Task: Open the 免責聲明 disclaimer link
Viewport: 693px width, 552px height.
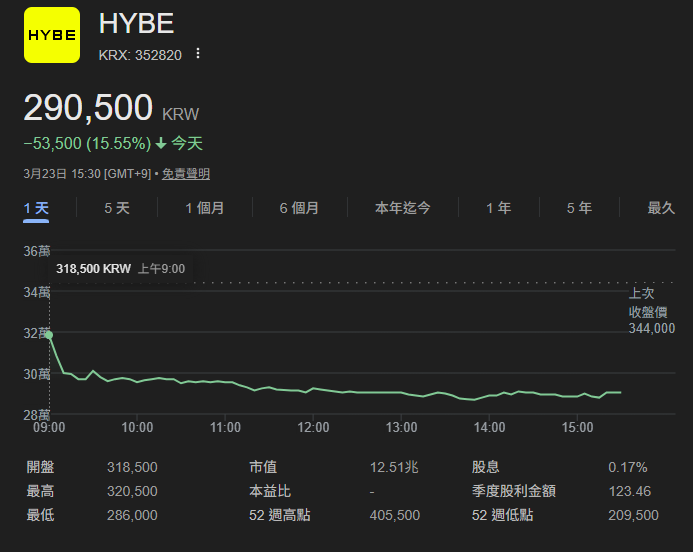Action: [x=186, y=174]
